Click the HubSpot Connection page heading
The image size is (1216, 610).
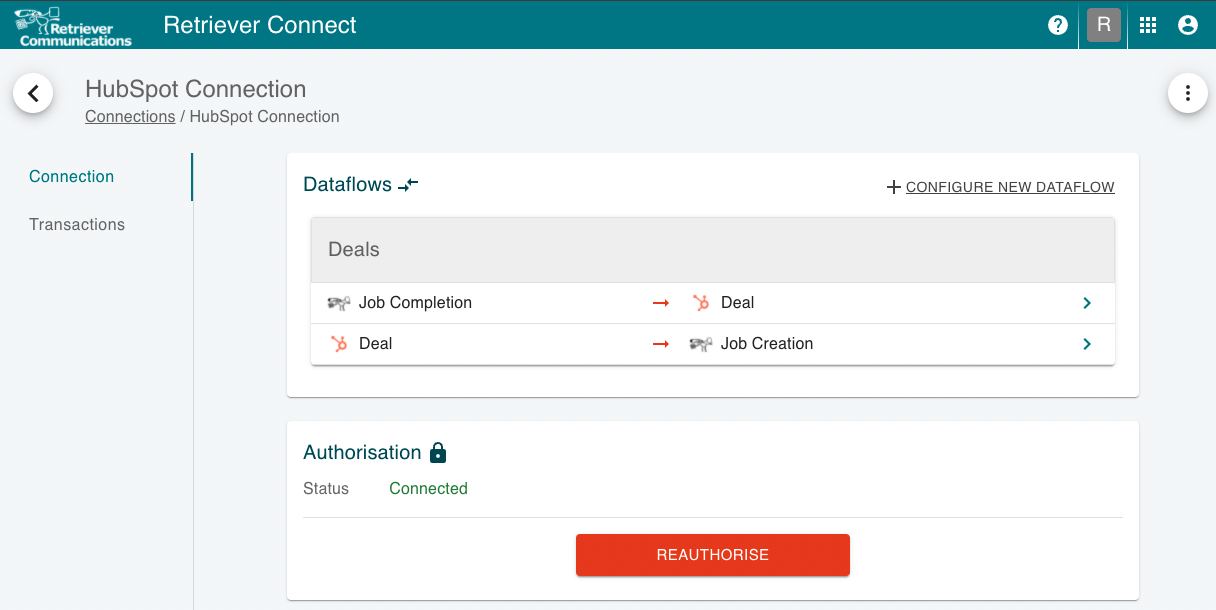click(x=196, y=89)
